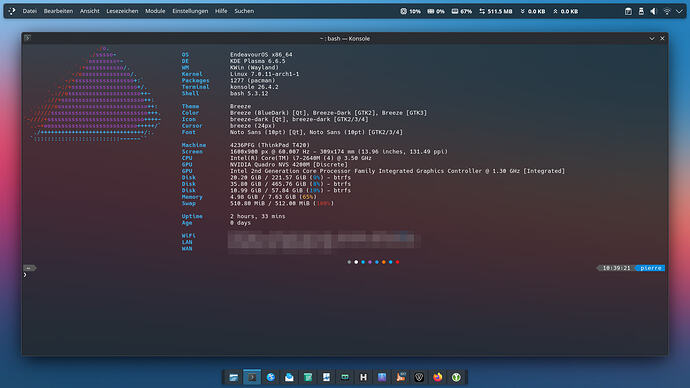
Task: Click the 'KDE Plasma 6.6.5' line
Action: click(257, 61)
